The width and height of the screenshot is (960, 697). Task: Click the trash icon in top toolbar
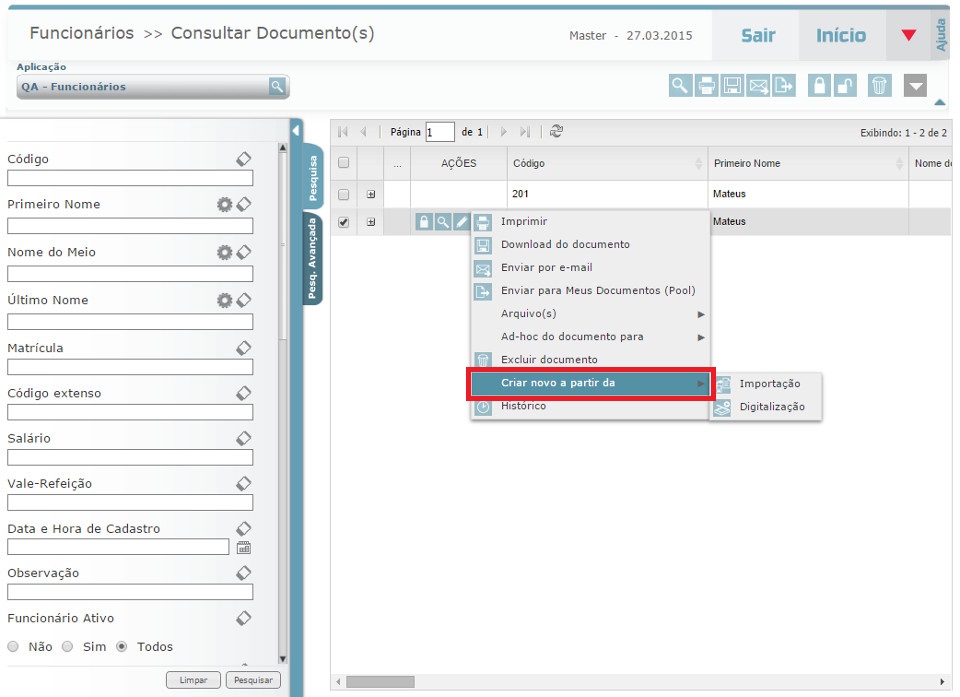pos(879,86)
